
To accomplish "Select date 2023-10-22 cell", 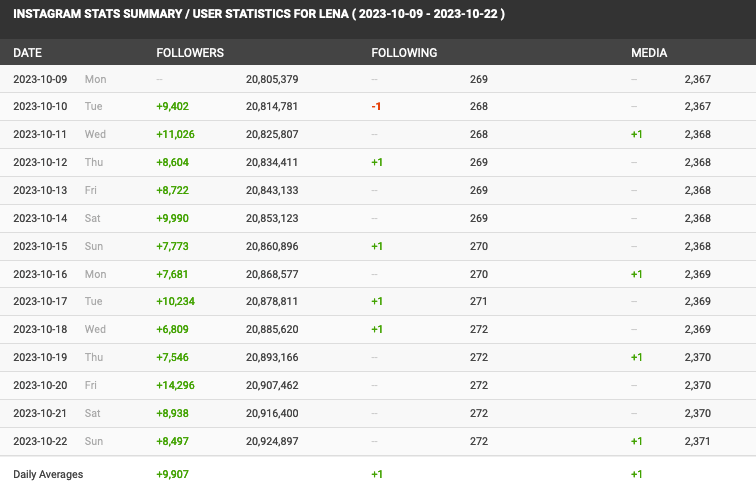I will pos(40,441).
